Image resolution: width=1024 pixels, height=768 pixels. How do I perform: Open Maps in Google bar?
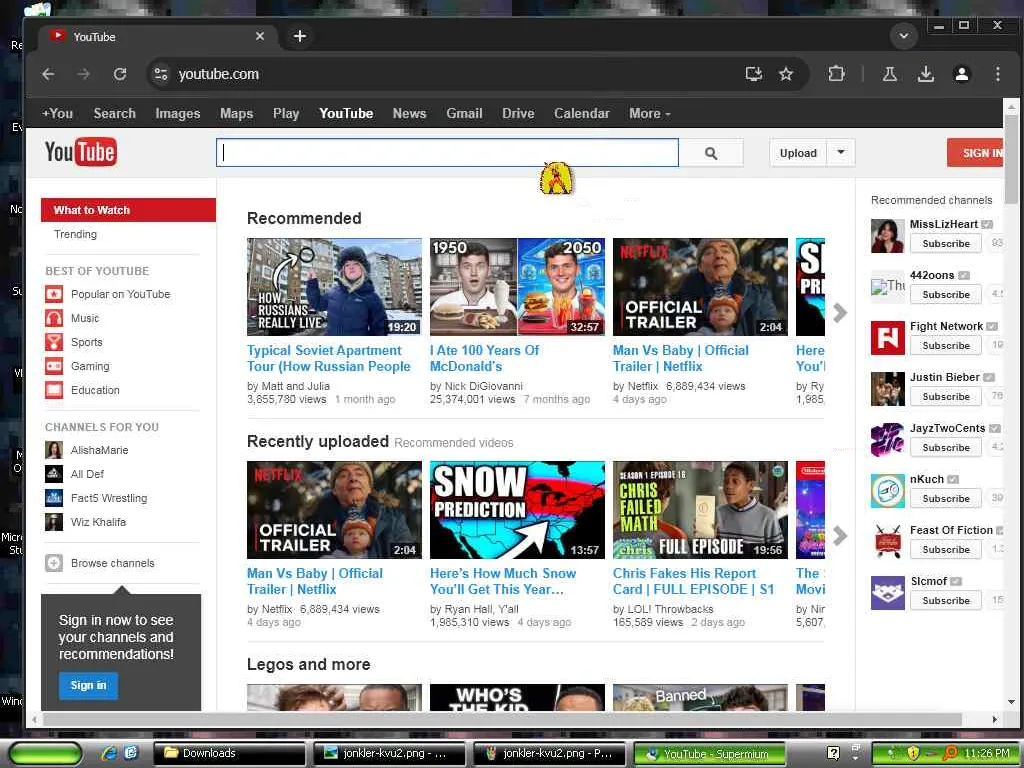(x=236, y=114)
